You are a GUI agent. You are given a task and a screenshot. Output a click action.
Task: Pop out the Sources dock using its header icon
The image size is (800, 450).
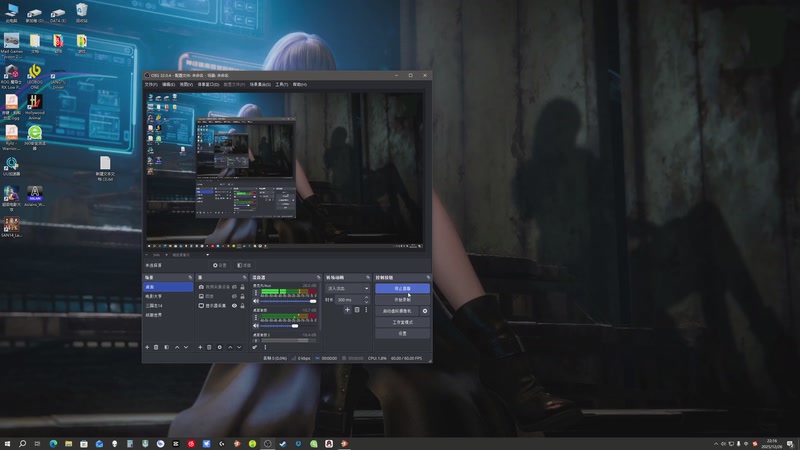click(x=245, y=278)
